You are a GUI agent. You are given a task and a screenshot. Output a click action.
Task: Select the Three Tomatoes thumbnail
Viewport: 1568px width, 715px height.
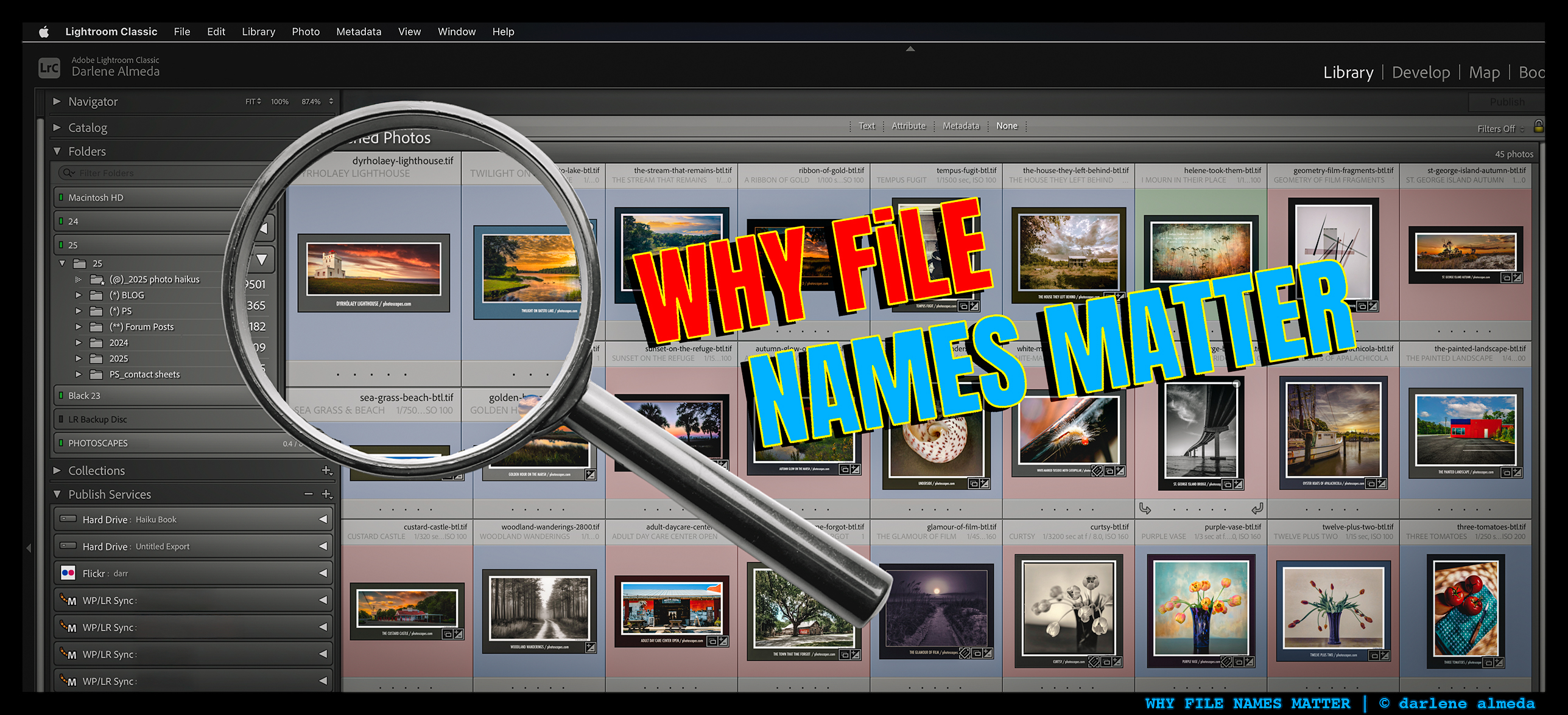1466,612
